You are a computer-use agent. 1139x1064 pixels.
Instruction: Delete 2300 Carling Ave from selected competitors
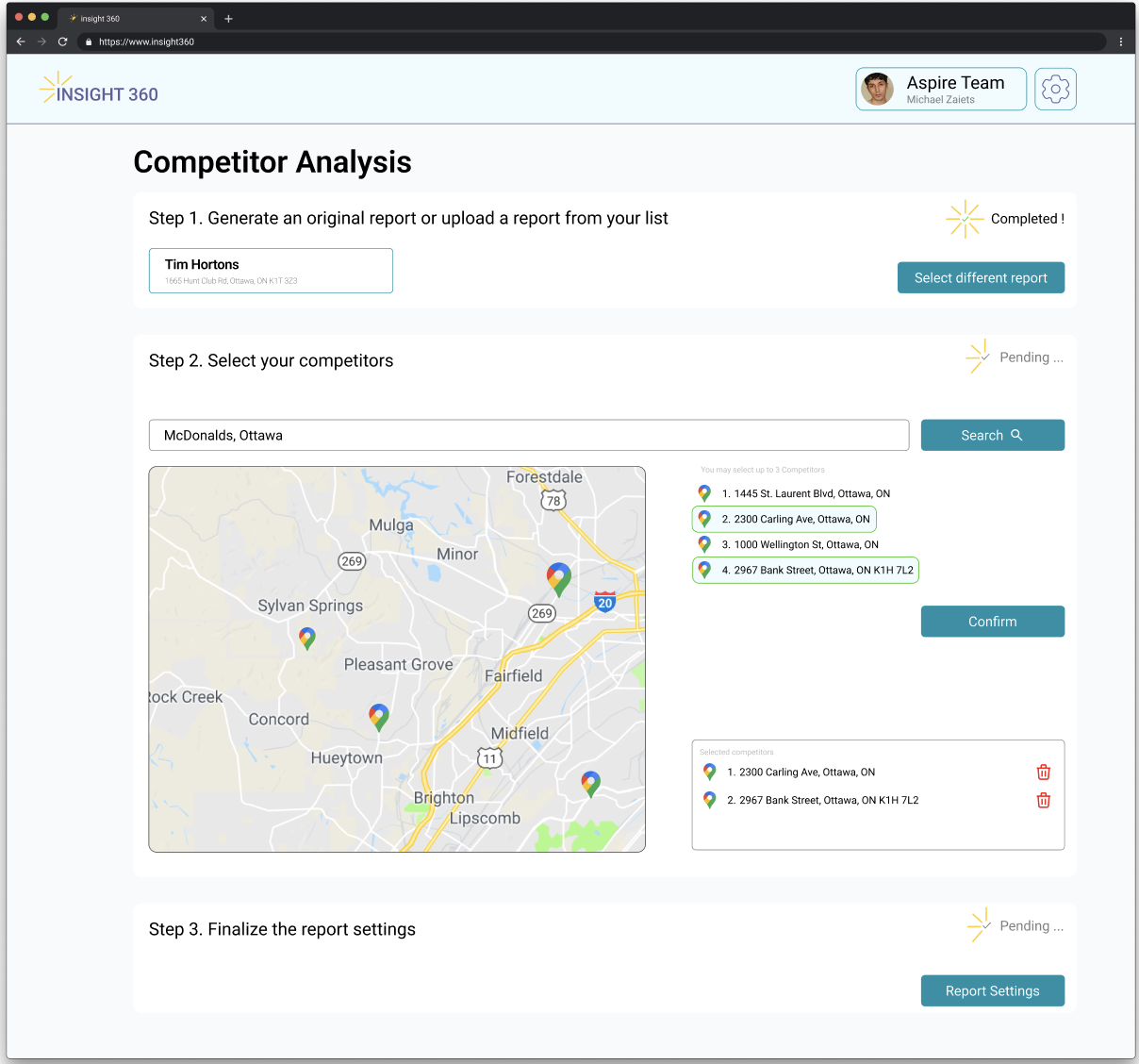1044,773
